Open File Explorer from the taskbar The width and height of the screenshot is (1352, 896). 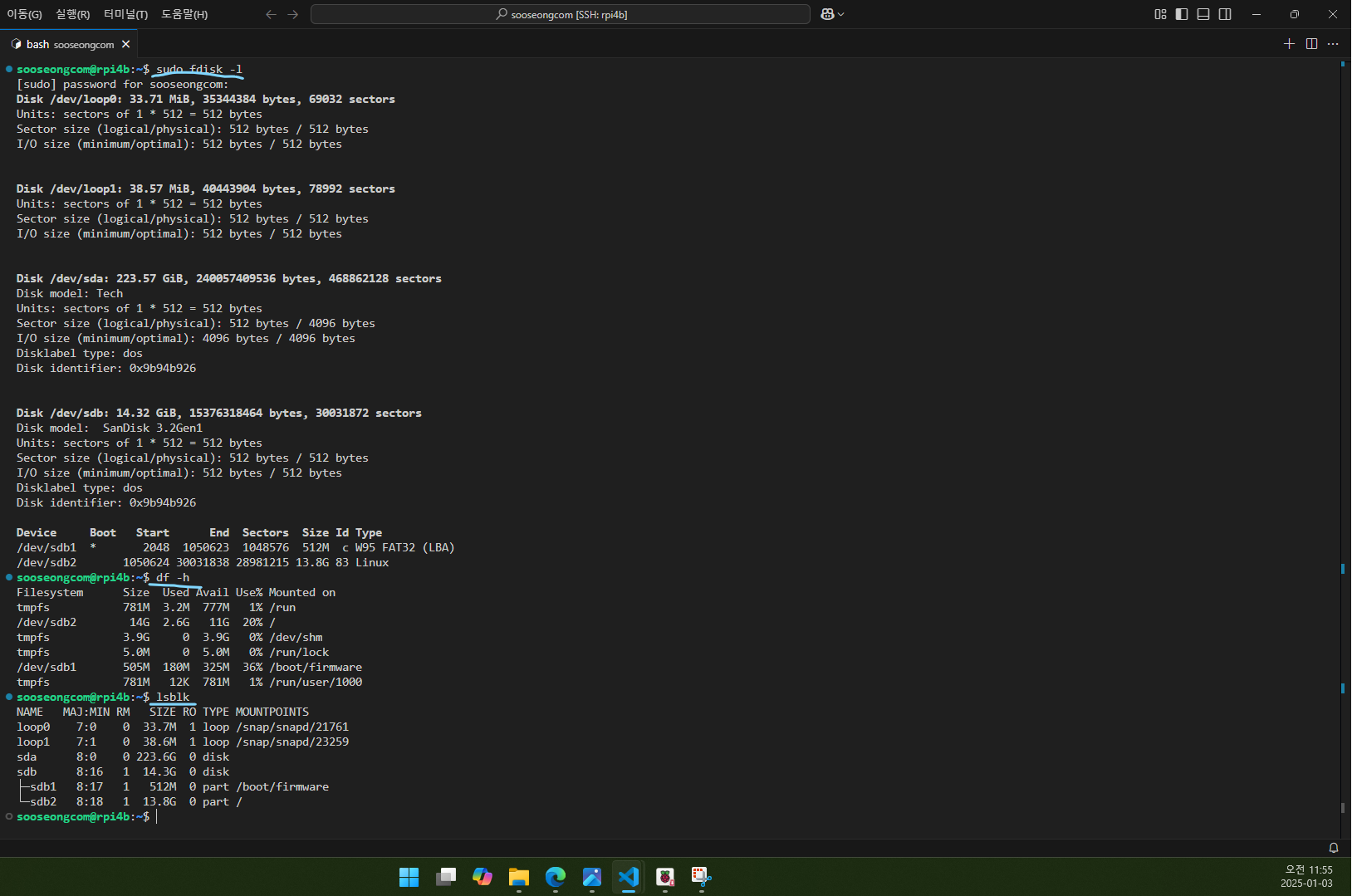[x=519, y=877]
